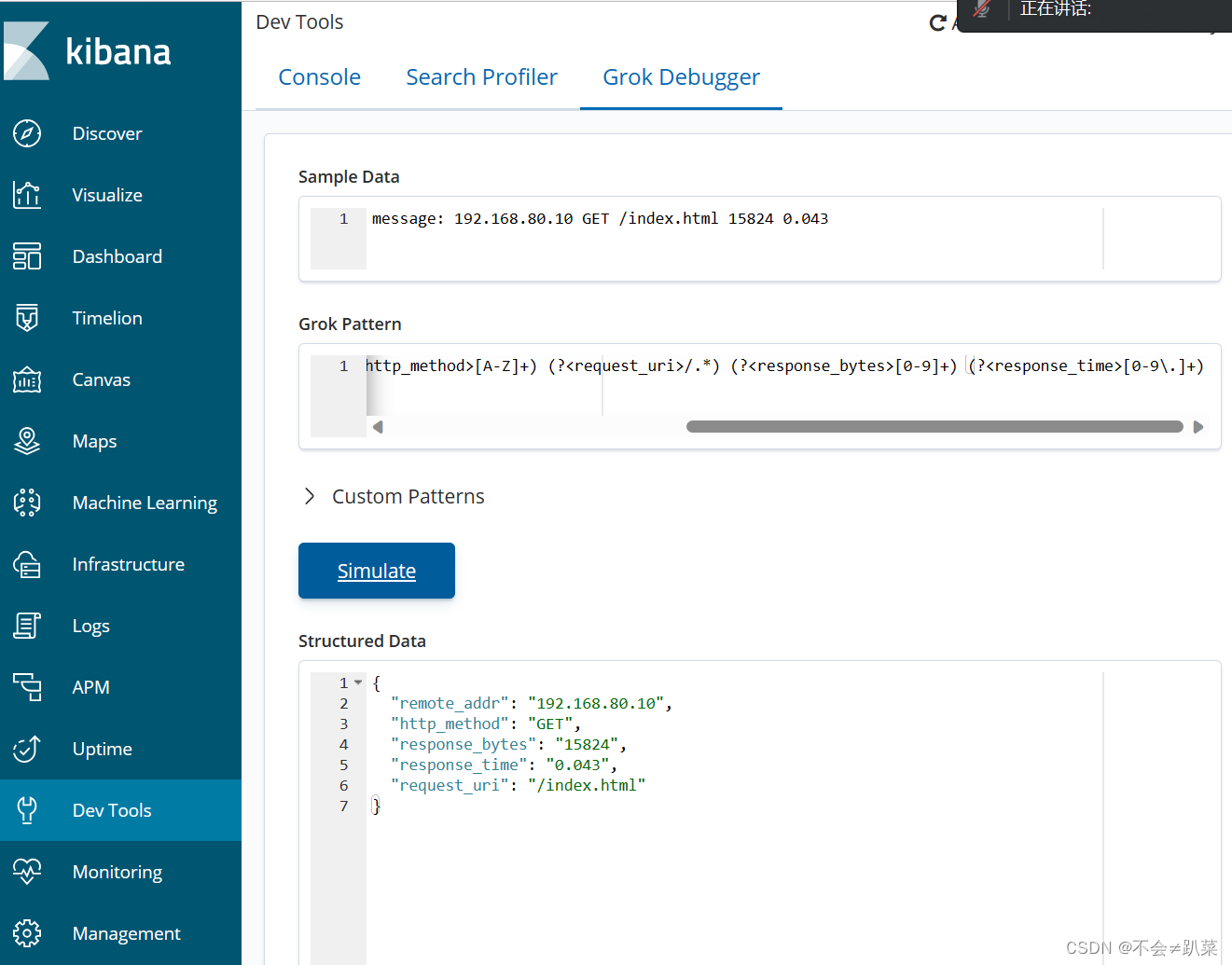
Task: Click the Management gear icon
Action: point(27,933)
